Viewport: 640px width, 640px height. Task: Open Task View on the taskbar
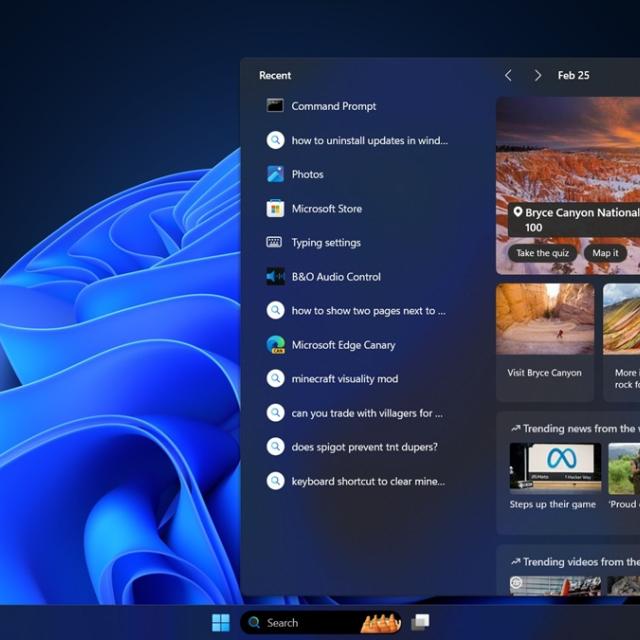(420, 622)
